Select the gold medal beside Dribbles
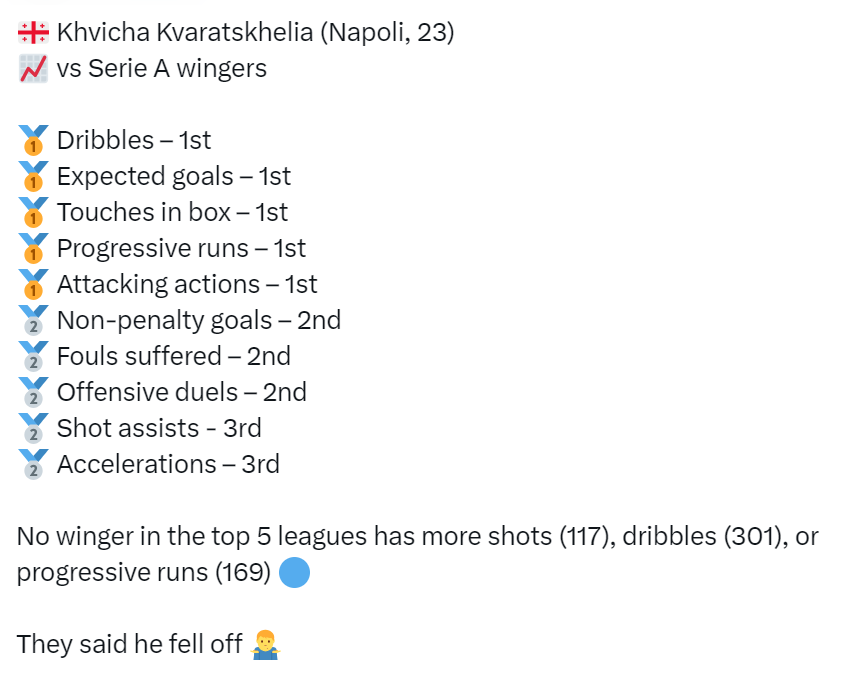This screenshot has width=851, height=676. pos(33,141)
